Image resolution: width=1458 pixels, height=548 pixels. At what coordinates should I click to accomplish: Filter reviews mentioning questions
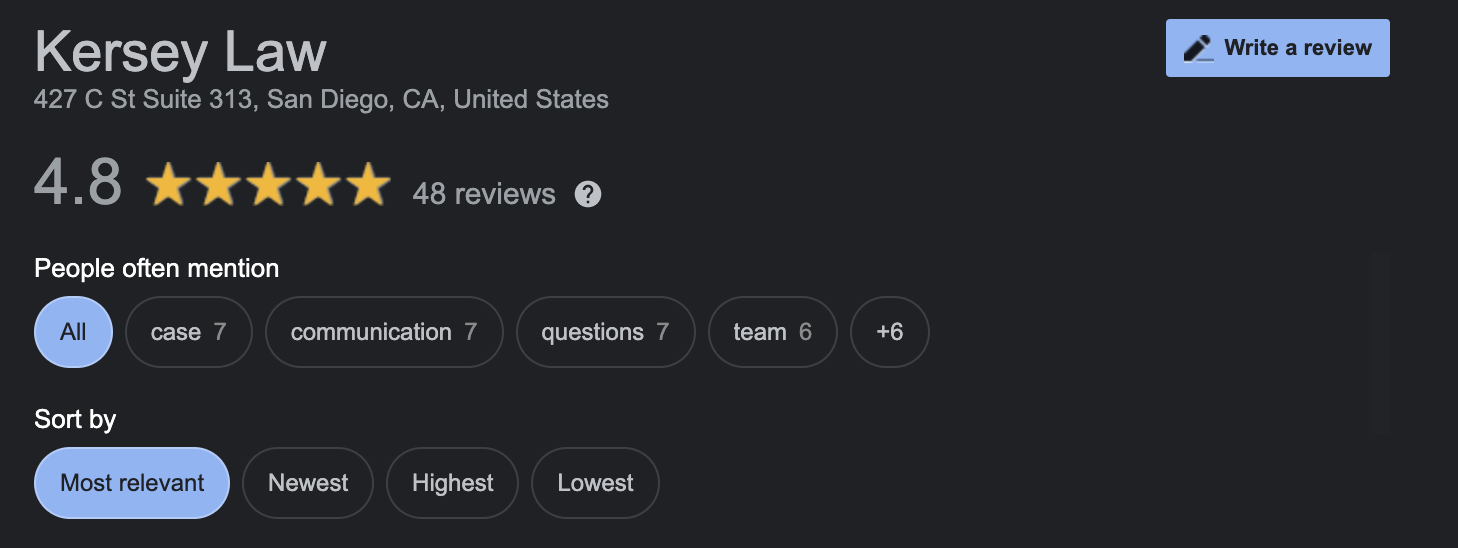(605, 332)
